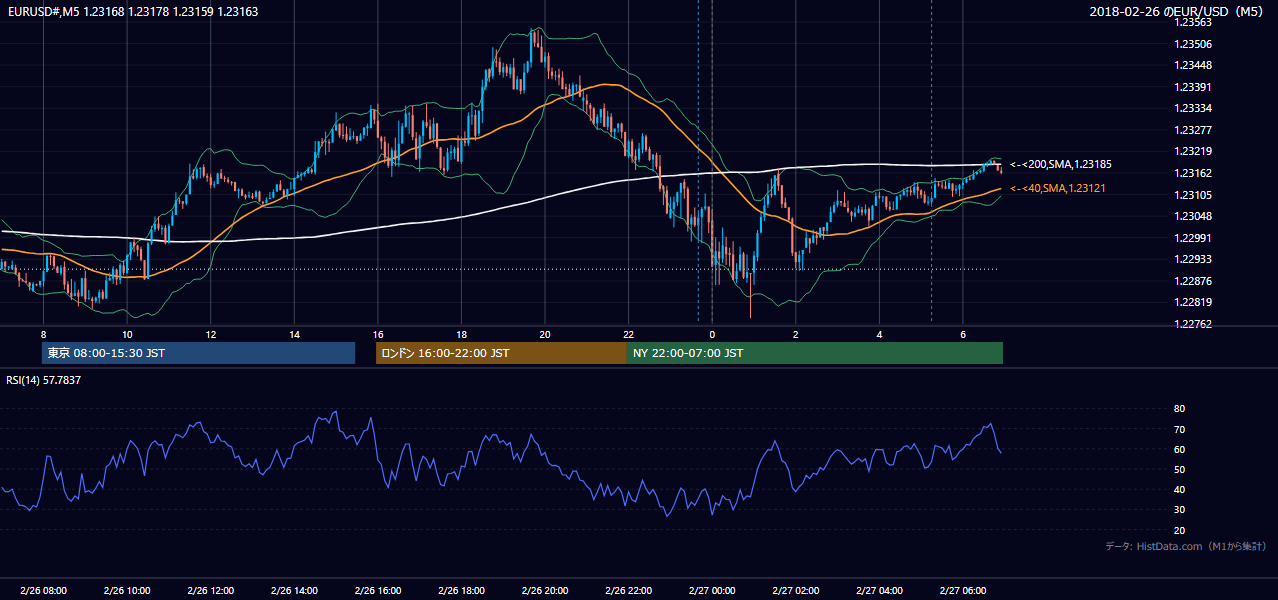The image size is (1278, 600).
Task: Click price axis value 1.23105
Action: [x=1192, y=195]
